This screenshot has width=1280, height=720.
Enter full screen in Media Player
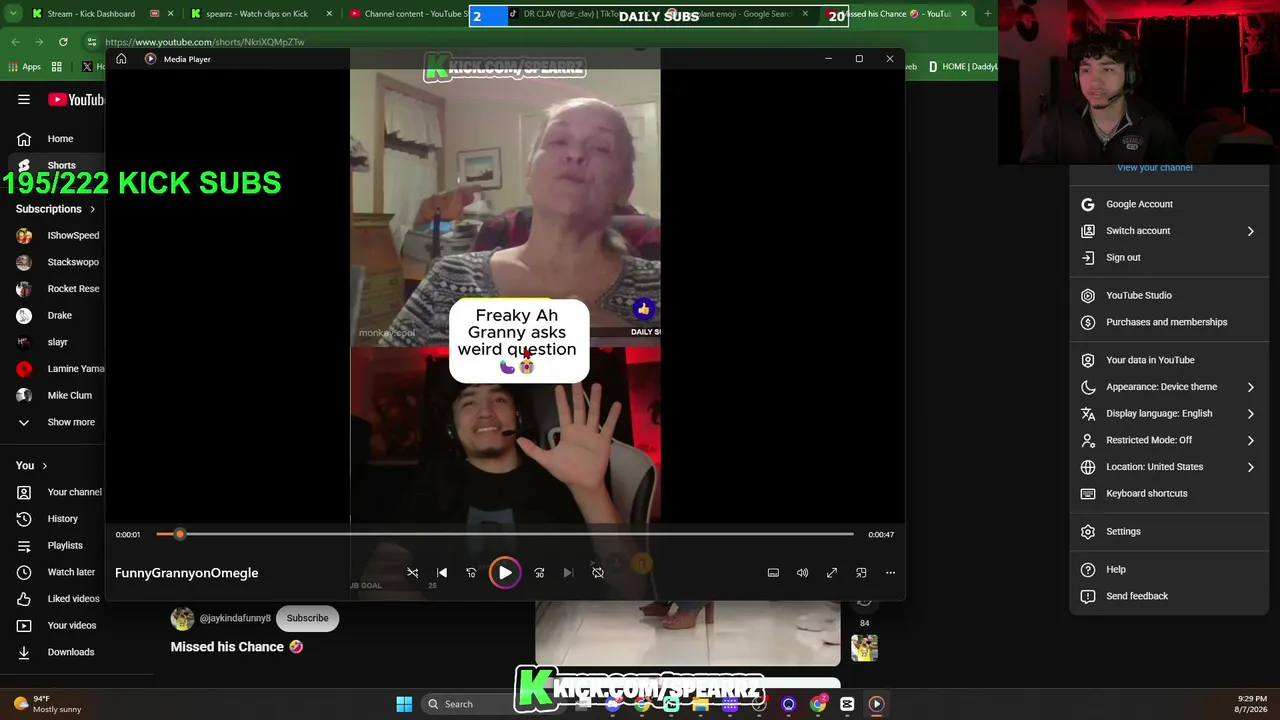click(832, 573)
